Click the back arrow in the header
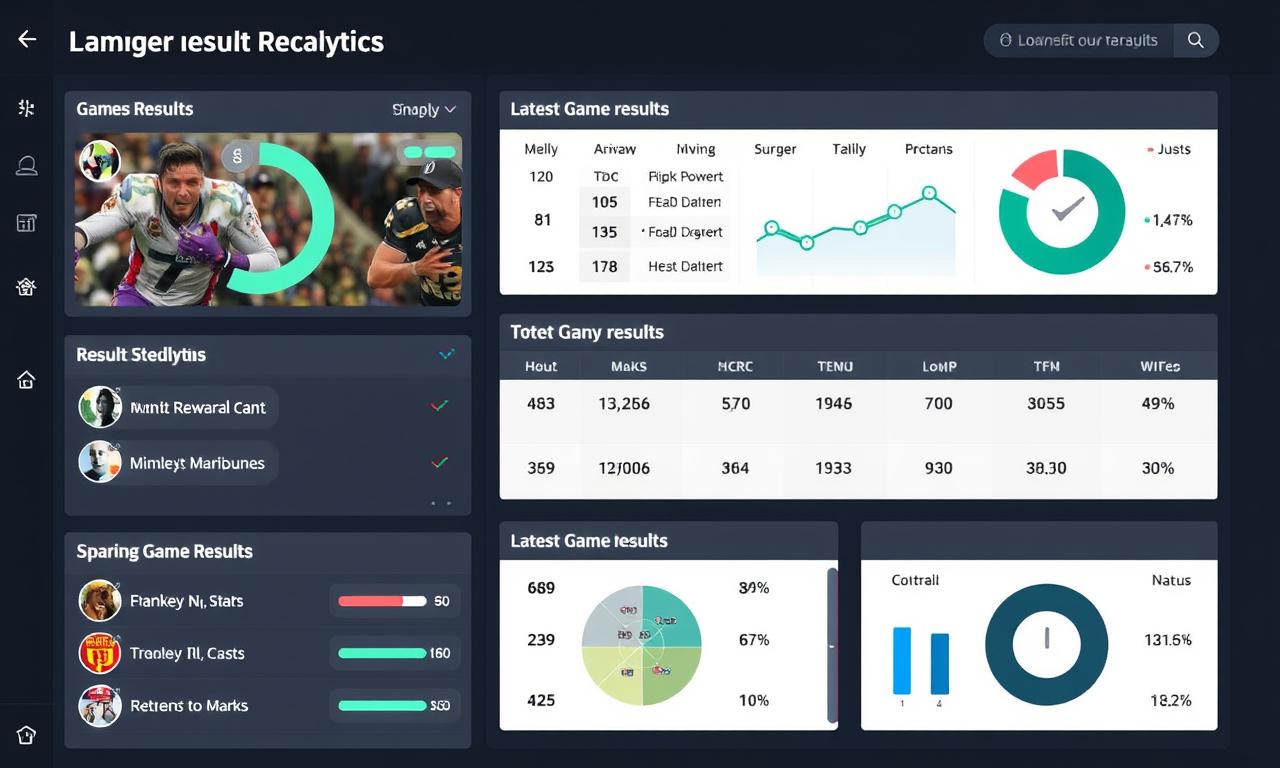Image resolution: width=1280 pixels, height=768 pixels. [27, 40]
